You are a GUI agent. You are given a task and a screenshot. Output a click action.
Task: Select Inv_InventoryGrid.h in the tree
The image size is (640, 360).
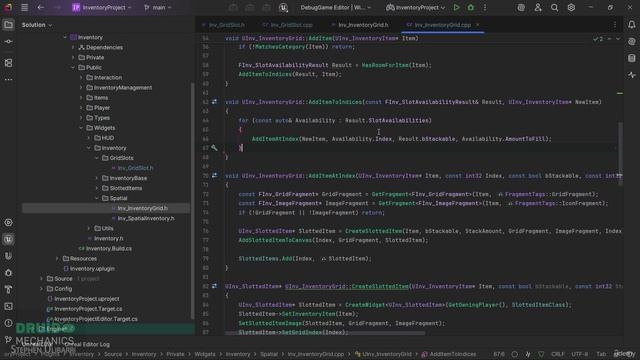[142, 208]
